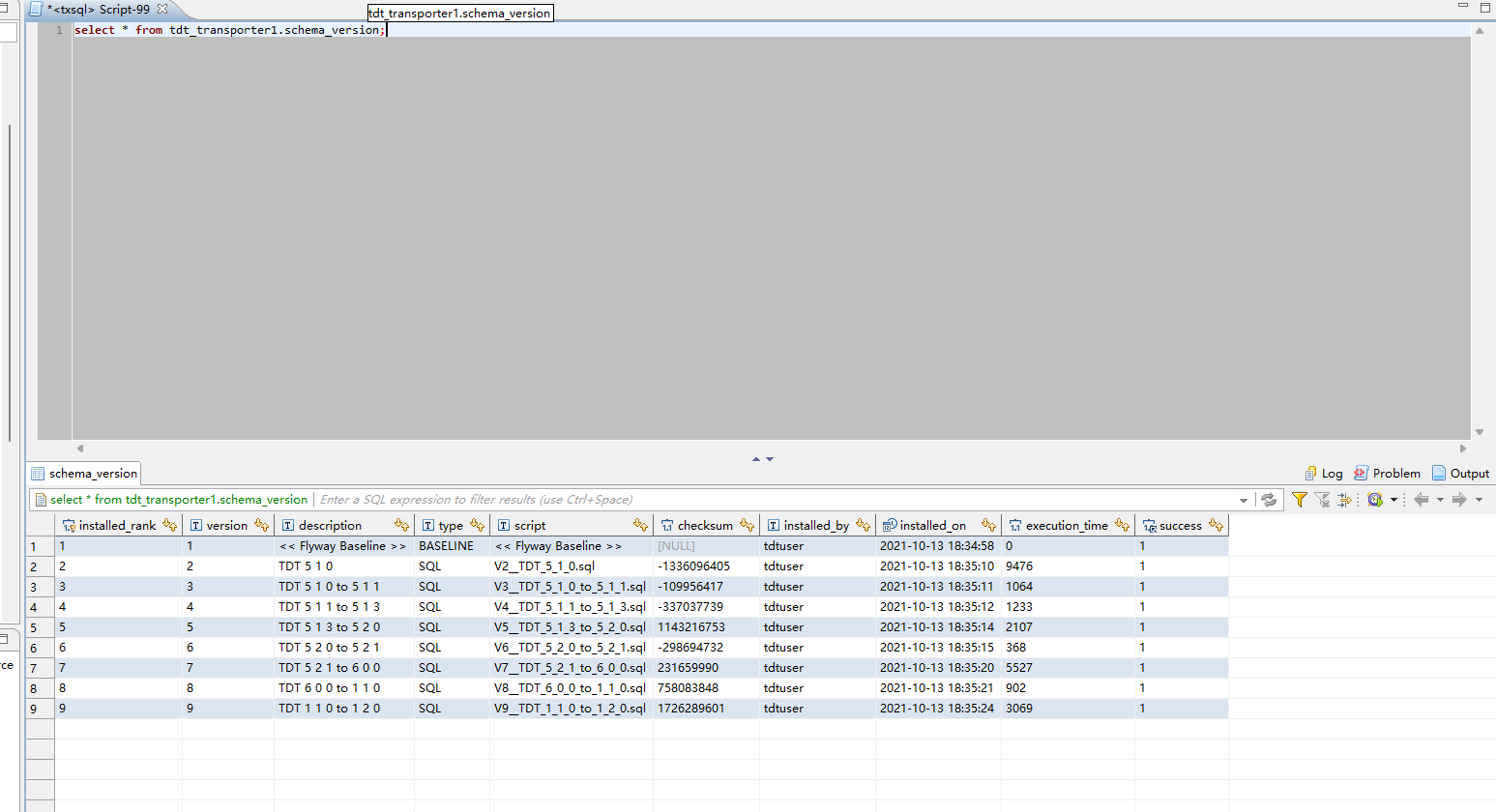Open the auto-refresh interval dropdown arrow
Viewport: 1496px width, 812px height.
click(x=1393, y=500)
